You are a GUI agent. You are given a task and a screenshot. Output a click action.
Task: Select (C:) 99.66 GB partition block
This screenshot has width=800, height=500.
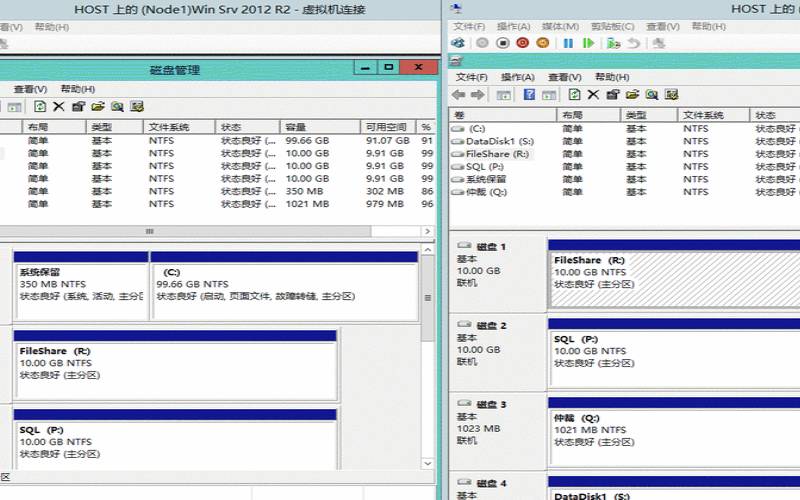[284, 285]
